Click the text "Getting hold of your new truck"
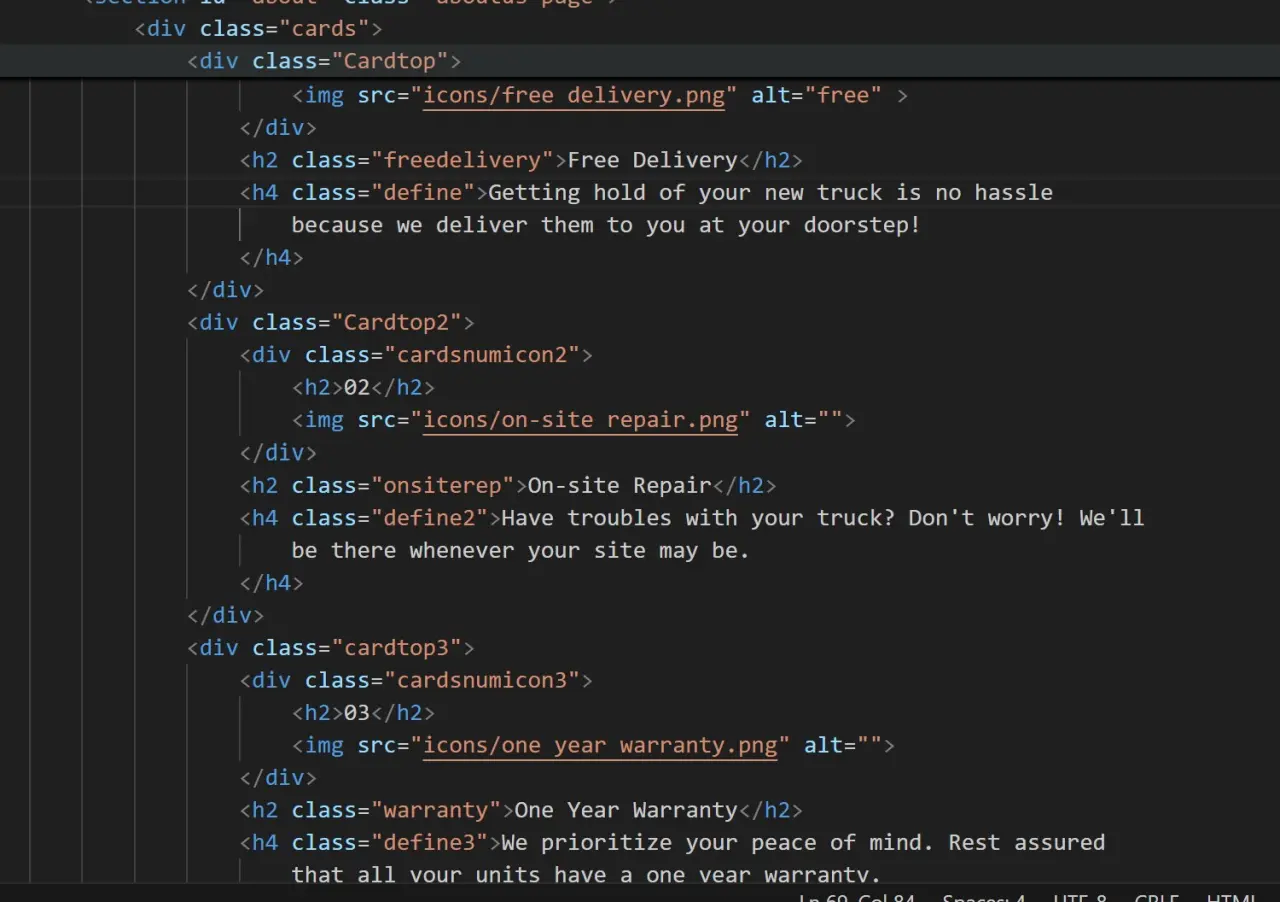Image resolution: width=1280 pixels, height=902 pixels. [685, 192]
